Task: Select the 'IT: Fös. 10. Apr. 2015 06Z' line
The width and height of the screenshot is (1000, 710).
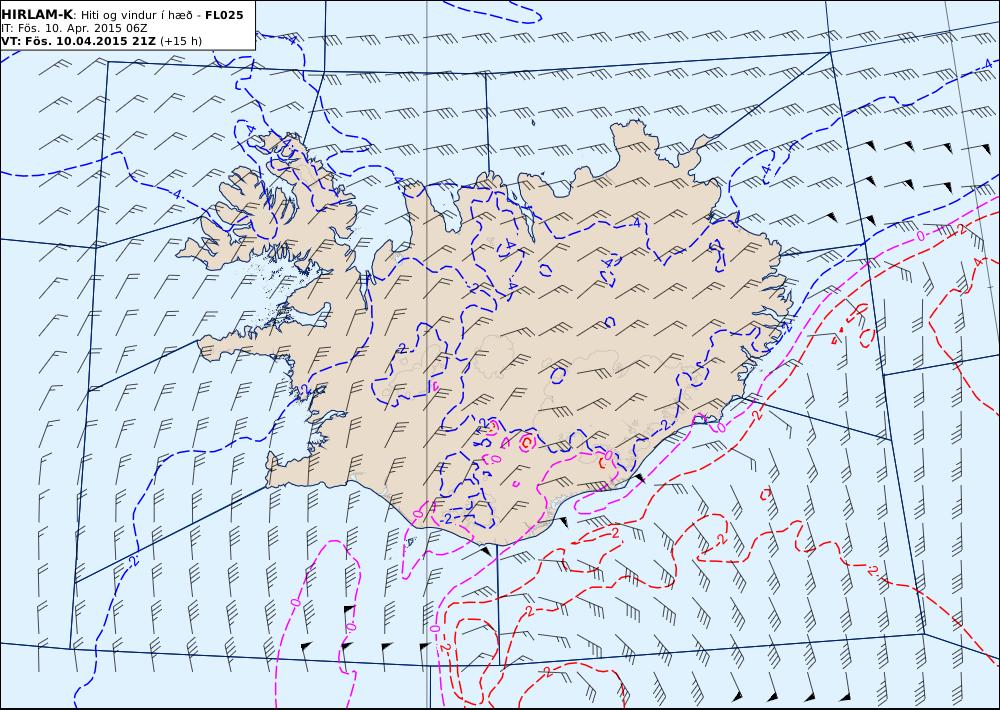Action: coord(75,28)
